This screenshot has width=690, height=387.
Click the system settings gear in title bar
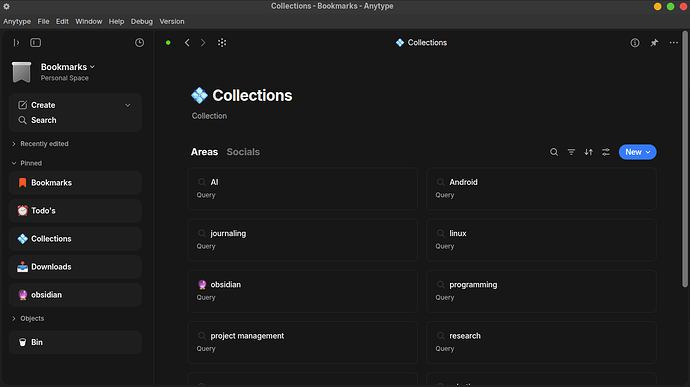7,6
